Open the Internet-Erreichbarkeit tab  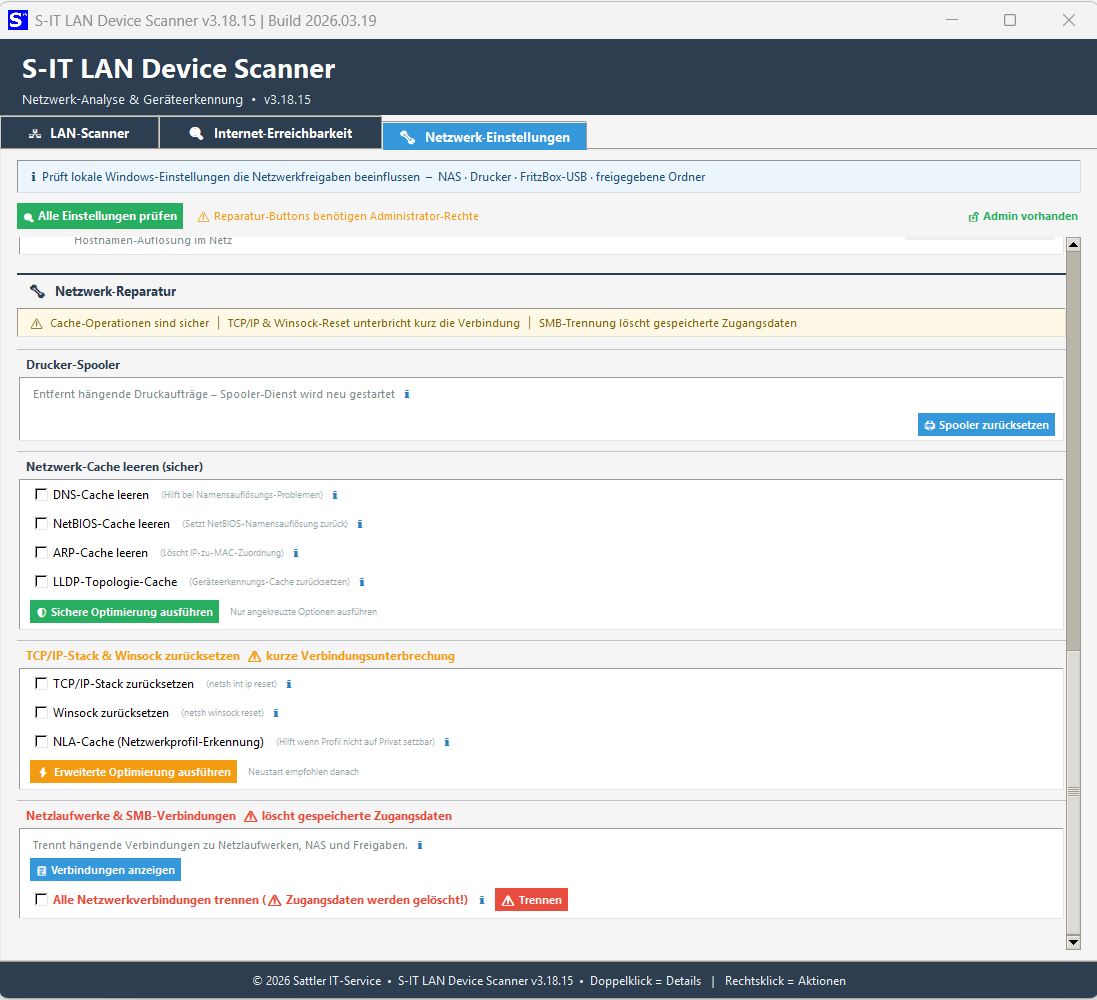click(270, 133)
